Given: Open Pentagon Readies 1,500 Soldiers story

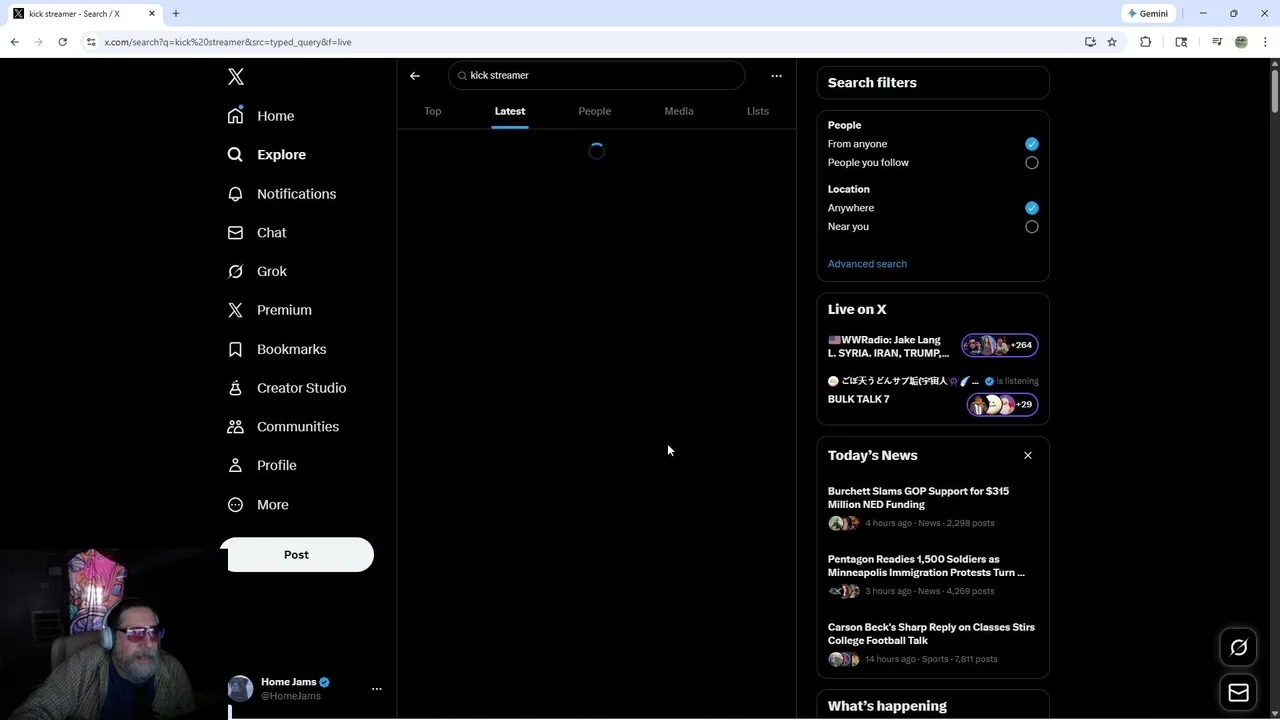Looking at the screenshot, I should (x=926, y=566).
